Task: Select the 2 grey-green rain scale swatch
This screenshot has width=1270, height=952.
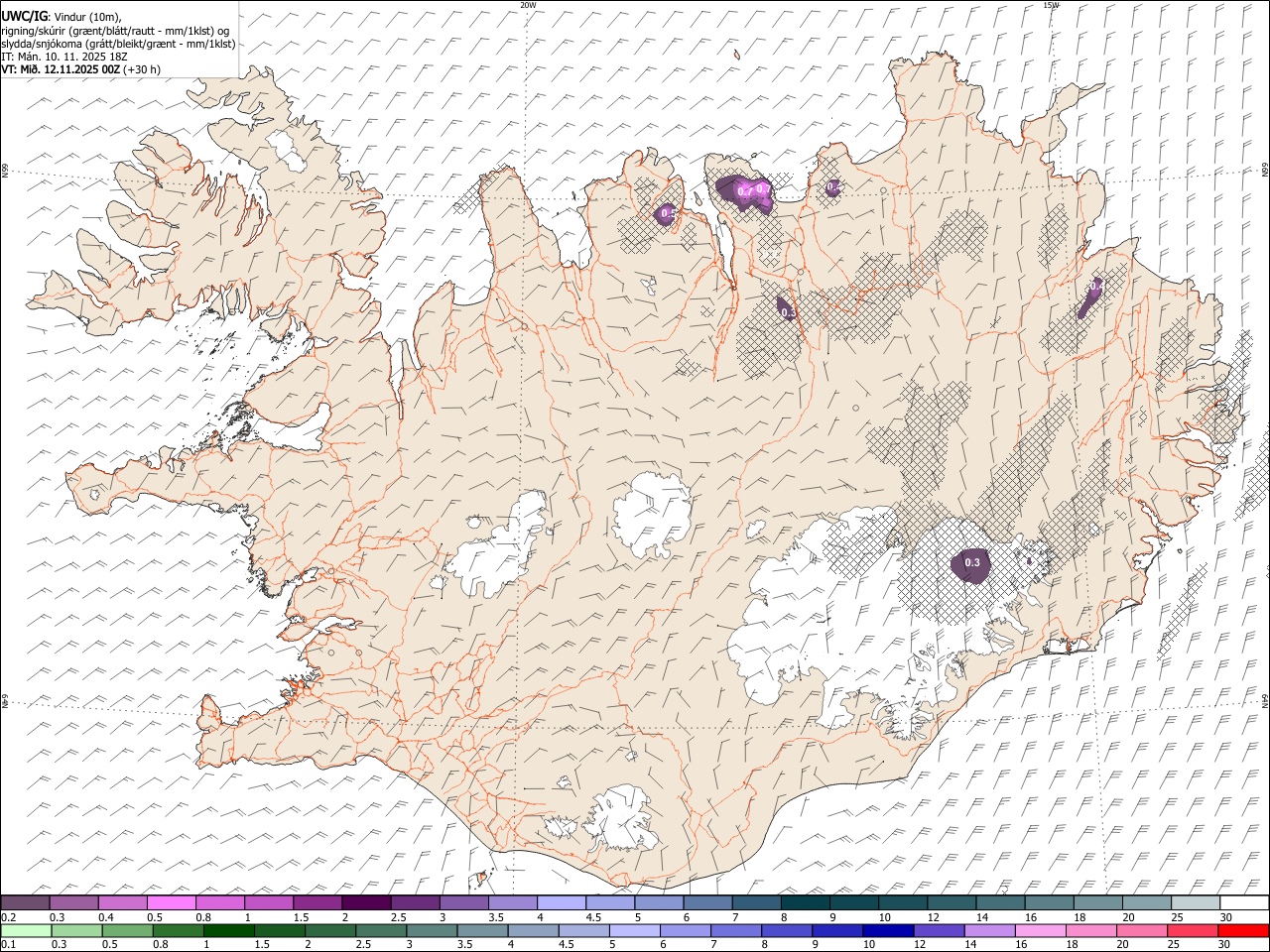Action: click(x=329, y=930)
